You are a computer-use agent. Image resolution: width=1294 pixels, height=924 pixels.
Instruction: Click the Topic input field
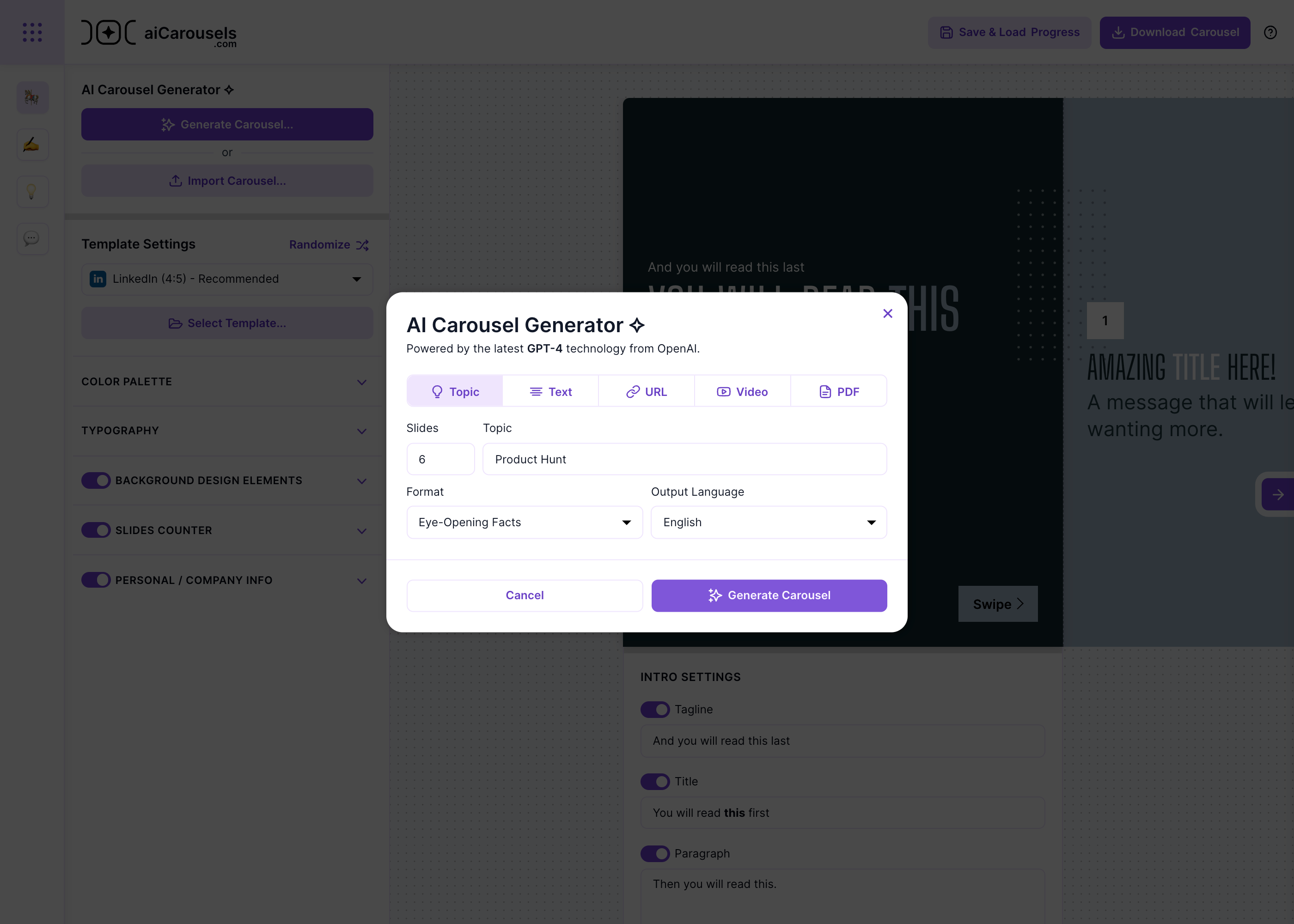point(684,459)
